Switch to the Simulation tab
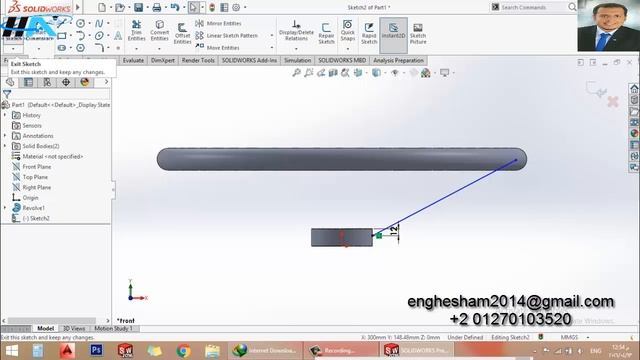The width and height of the screenshot is (640, 360). [297, 60]
